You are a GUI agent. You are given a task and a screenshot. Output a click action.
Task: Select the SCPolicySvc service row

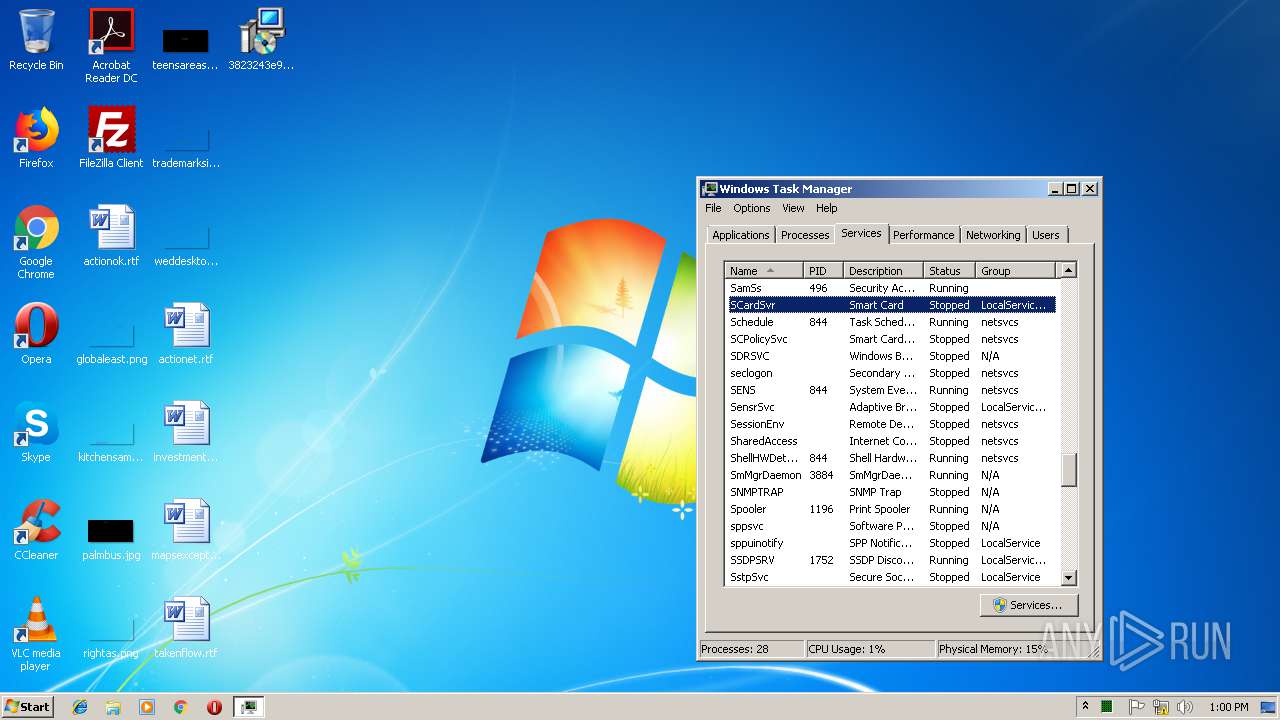click(x=891, y=339)
